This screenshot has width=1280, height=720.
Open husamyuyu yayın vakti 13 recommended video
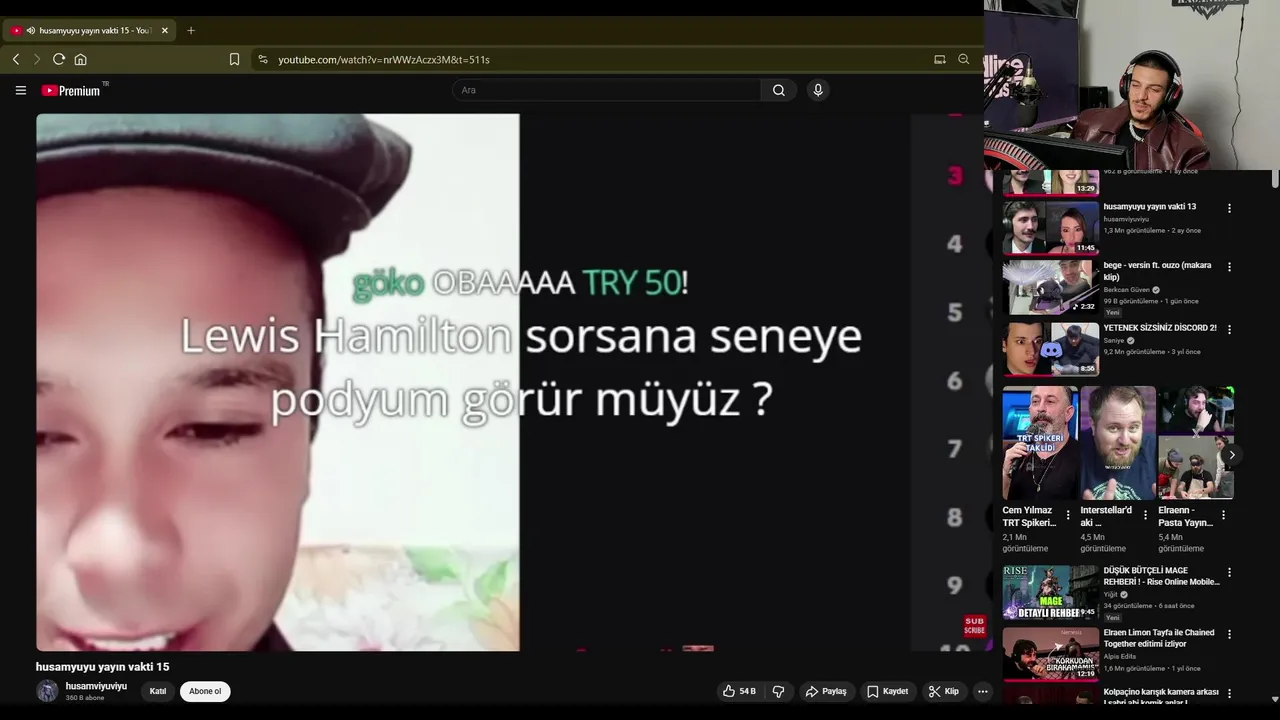point(1149,207)
